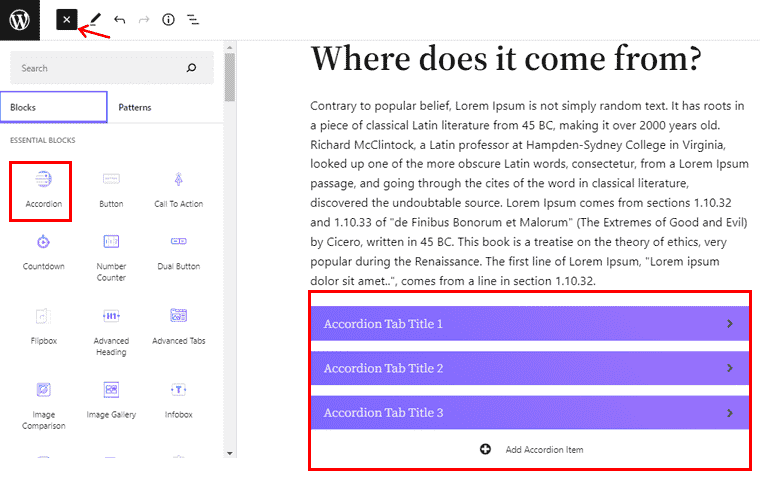Switch to the Blocks tab
The height and width of the screenshot is (480, 760).
[x=54, y=107]
